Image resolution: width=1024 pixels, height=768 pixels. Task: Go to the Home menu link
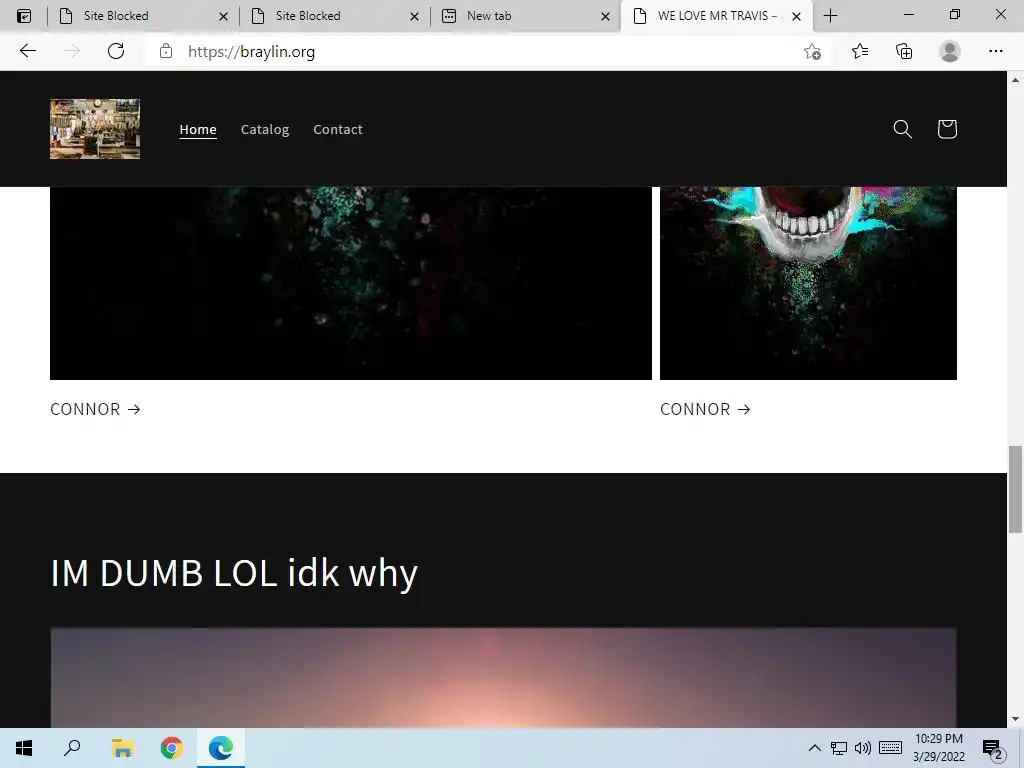pos(198,129)
